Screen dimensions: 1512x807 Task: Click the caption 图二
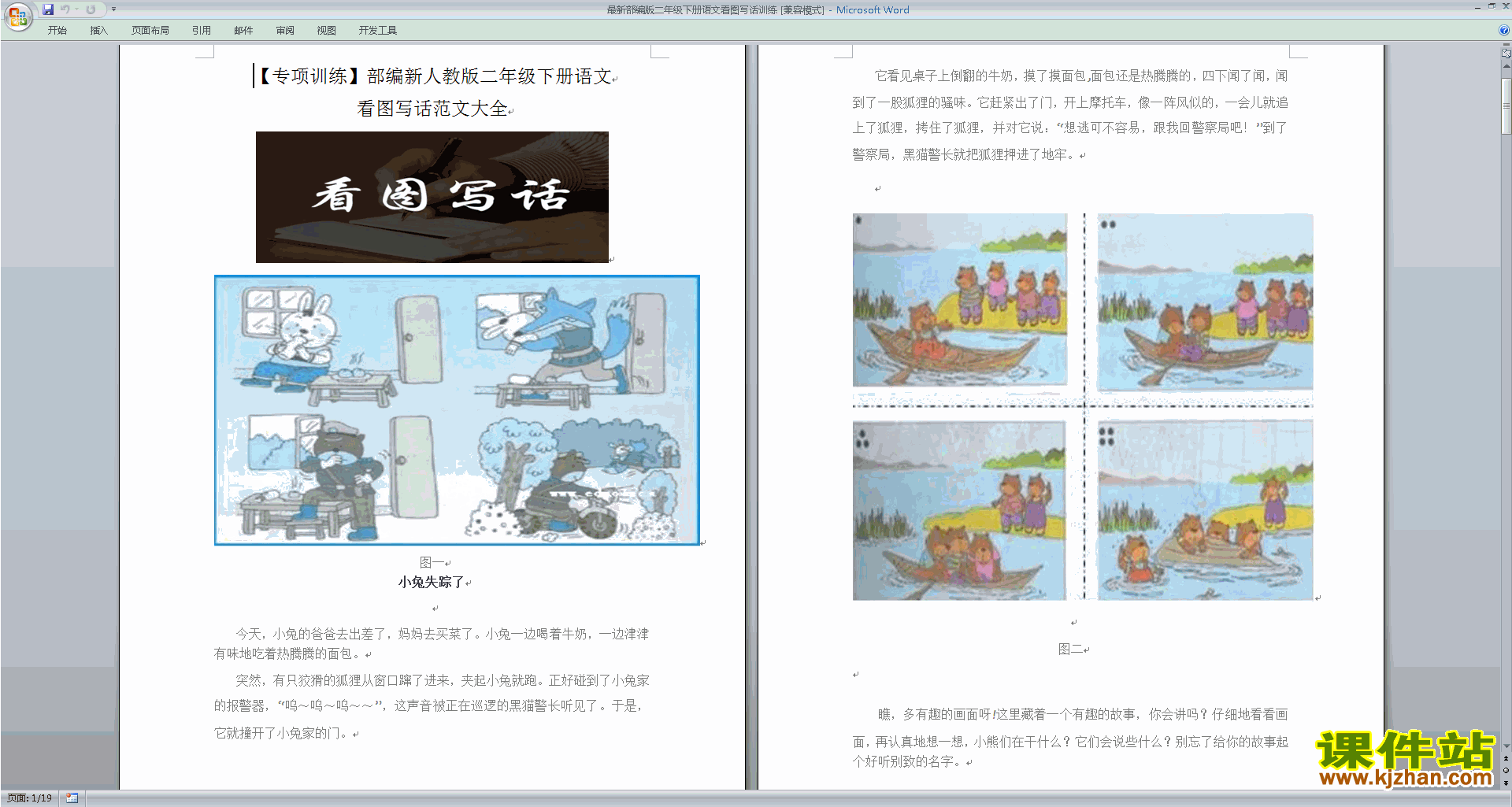point(1071,650)
